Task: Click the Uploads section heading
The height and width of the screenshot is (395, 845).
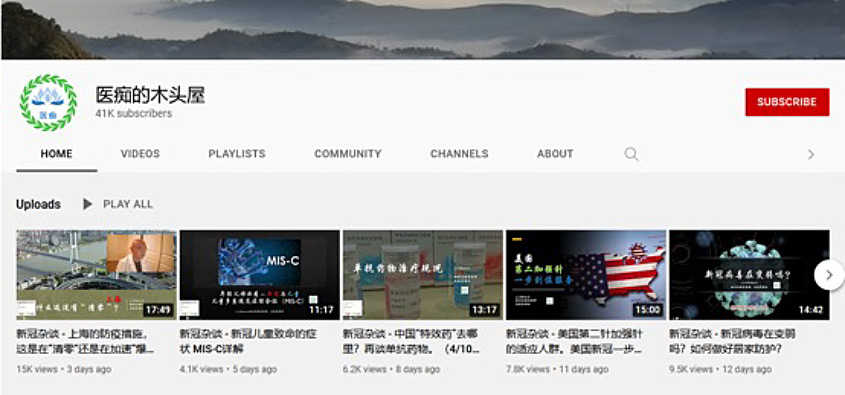Action: tap(38, 205)
